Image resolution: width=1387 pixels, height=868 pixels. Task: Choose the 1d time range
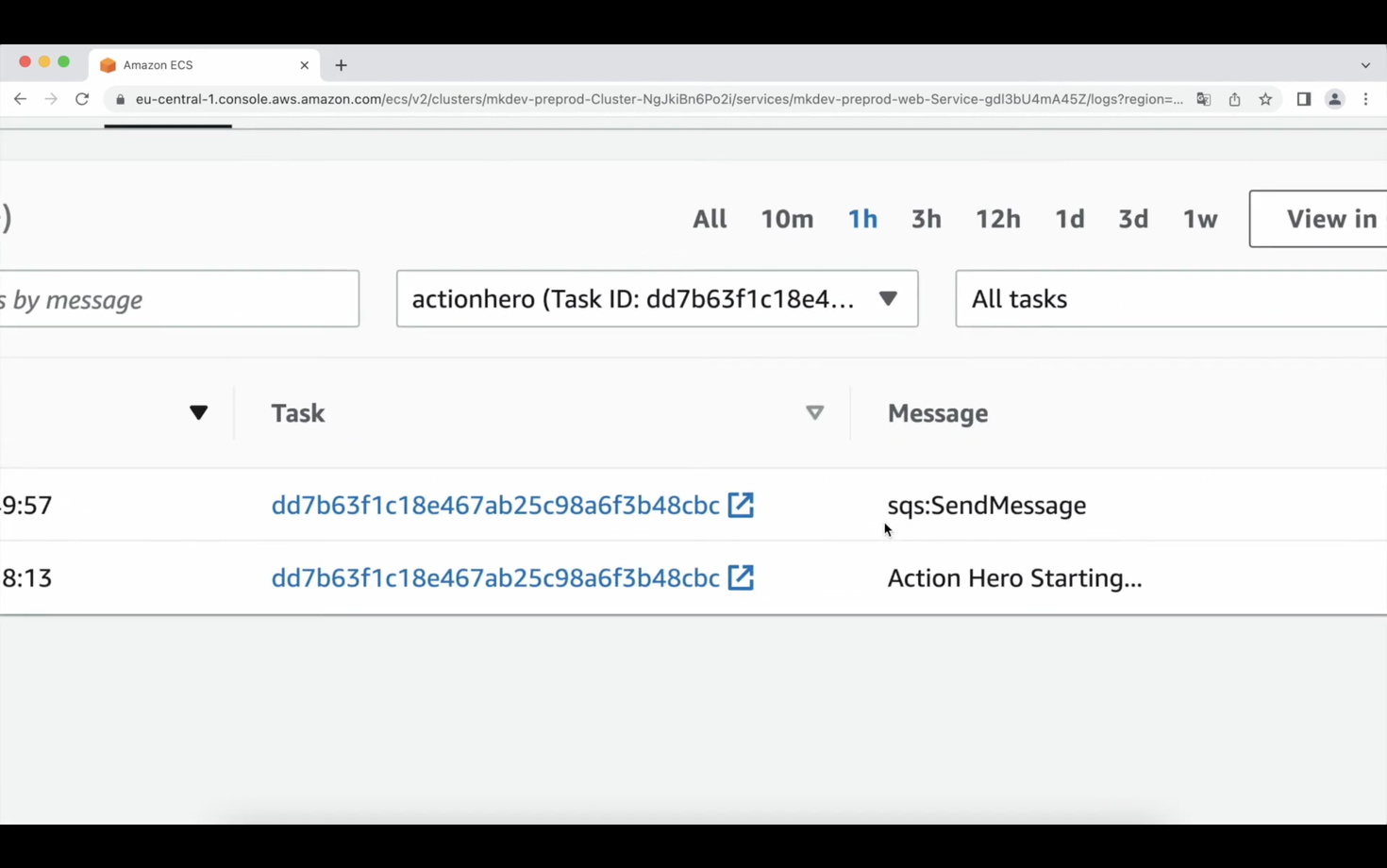point(1069,219)
